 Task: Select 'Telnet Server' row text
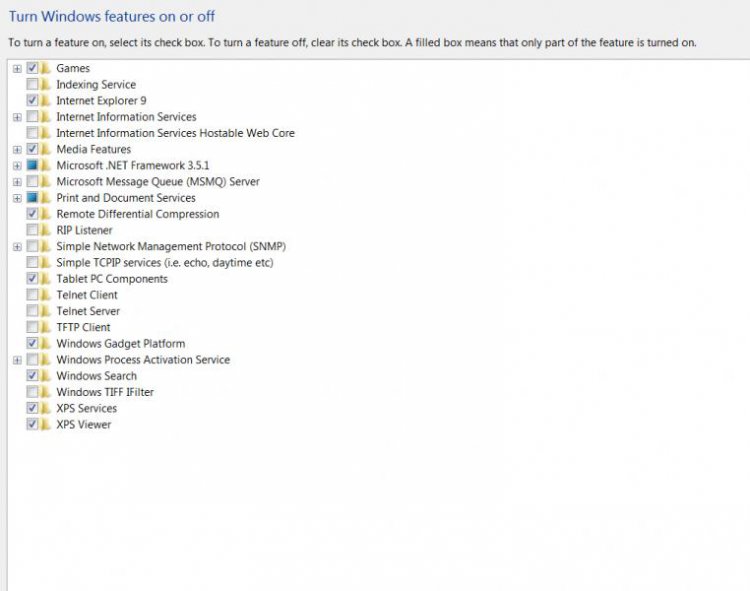[x=88, y=311]
